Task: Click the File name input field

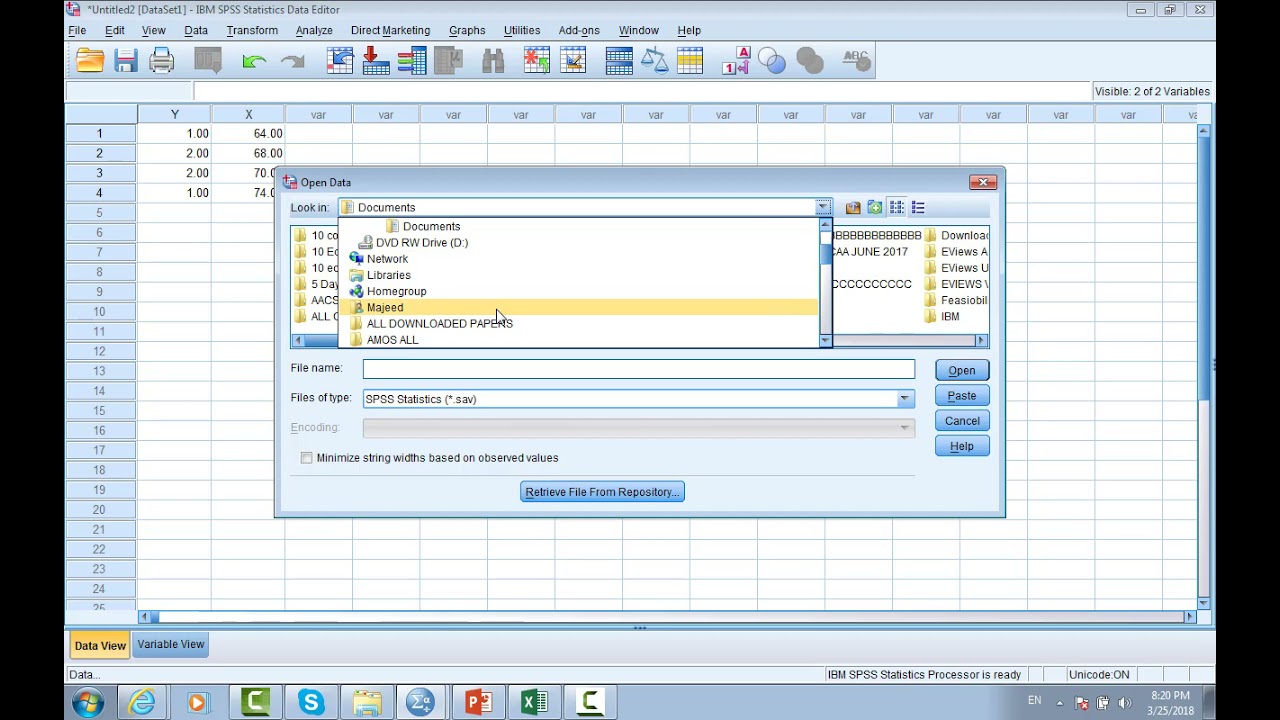Action: tap(638, 369)
